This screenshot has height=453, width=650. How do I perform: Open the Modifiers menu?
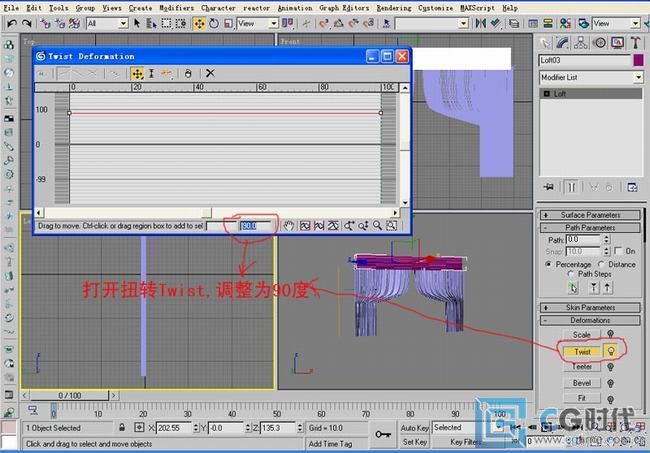pos(177,8)
